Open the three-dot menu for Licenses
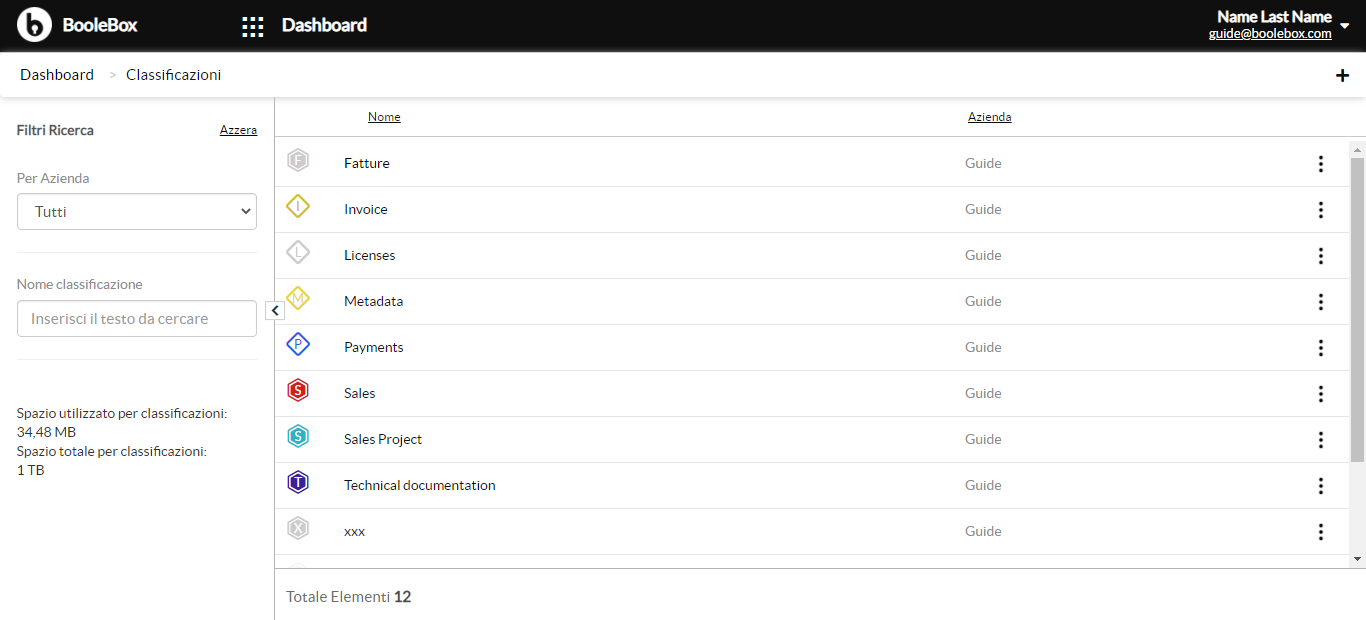 (1321, 256)
